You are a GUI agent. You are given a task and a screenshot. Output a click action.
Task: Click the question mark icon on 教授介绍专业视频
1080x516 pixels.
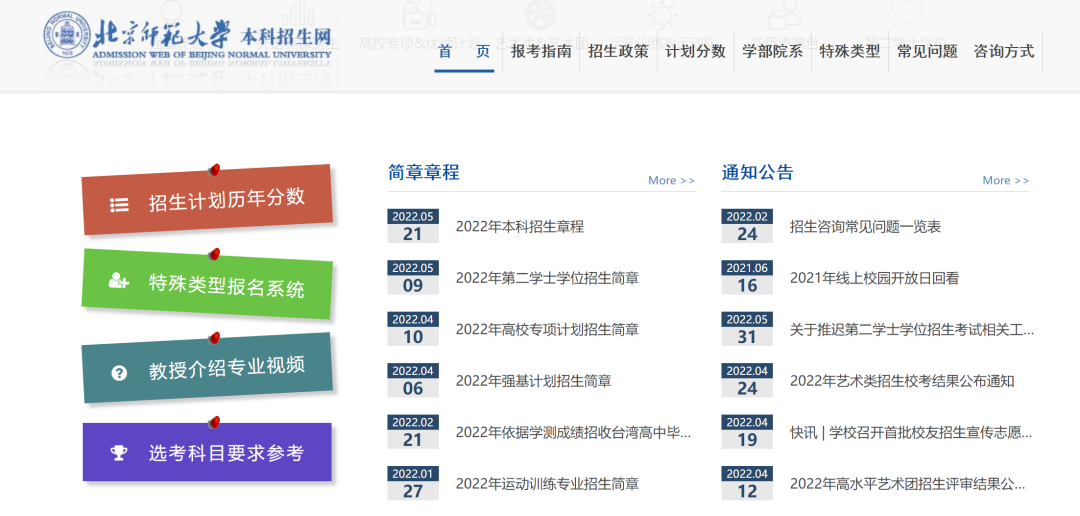tap(119, 373)
